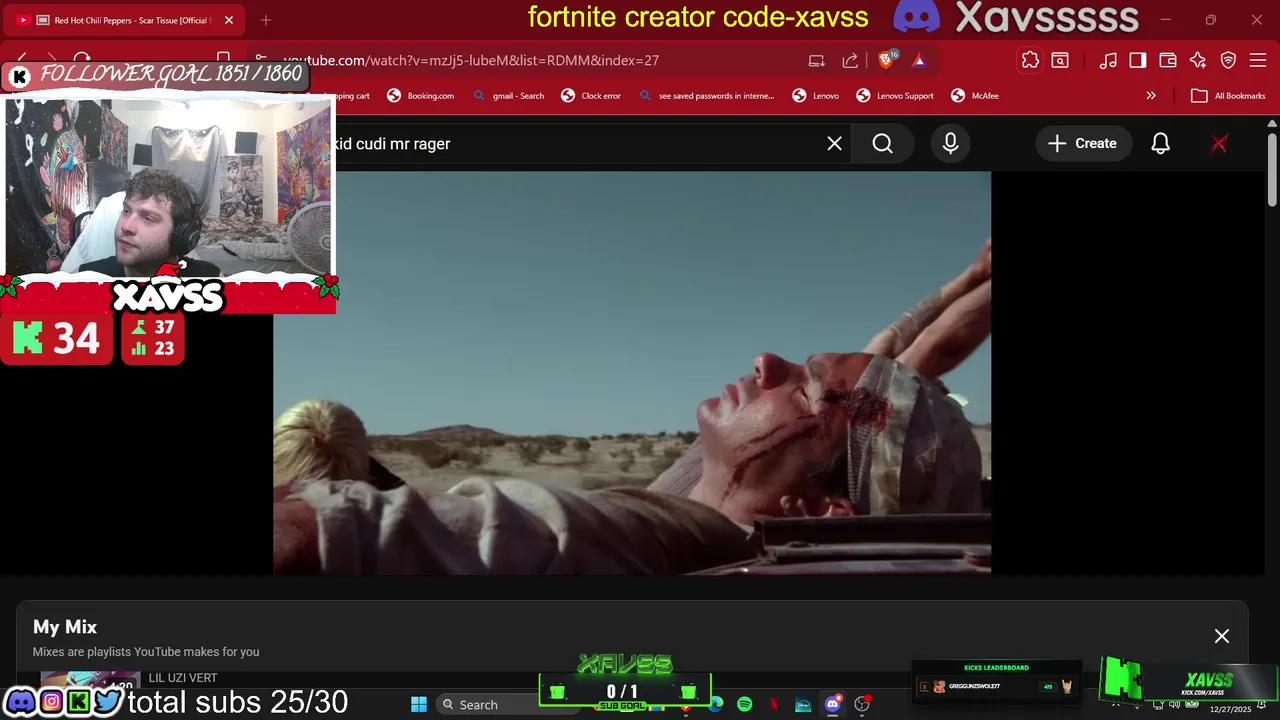
Task: Open Brave Rewards triangle icon
Action: click(x=919, y=61)
